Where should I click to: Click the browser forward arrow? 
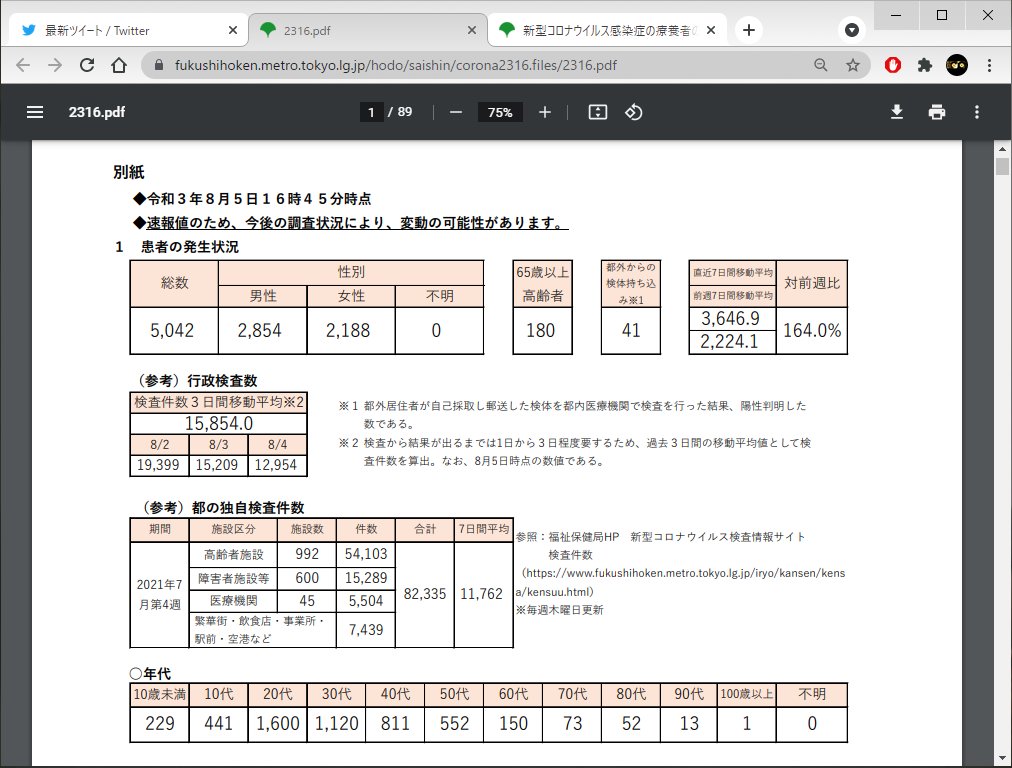[x=55, y=65]
